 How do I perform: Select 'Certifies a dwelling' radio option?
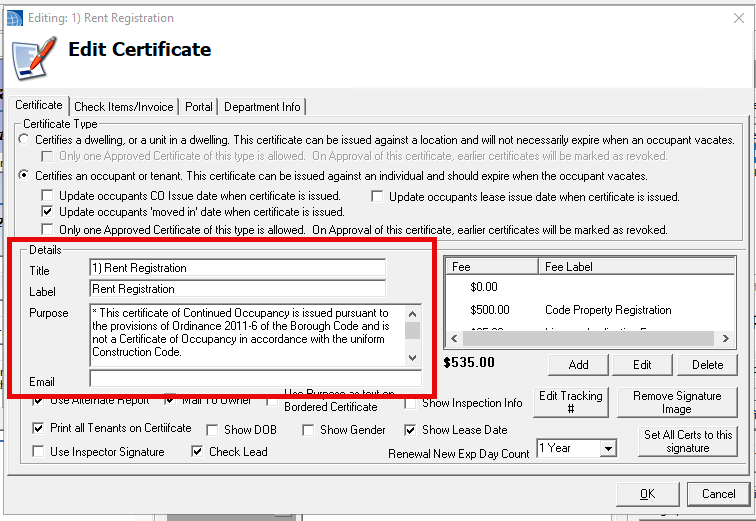pos(25,140)
